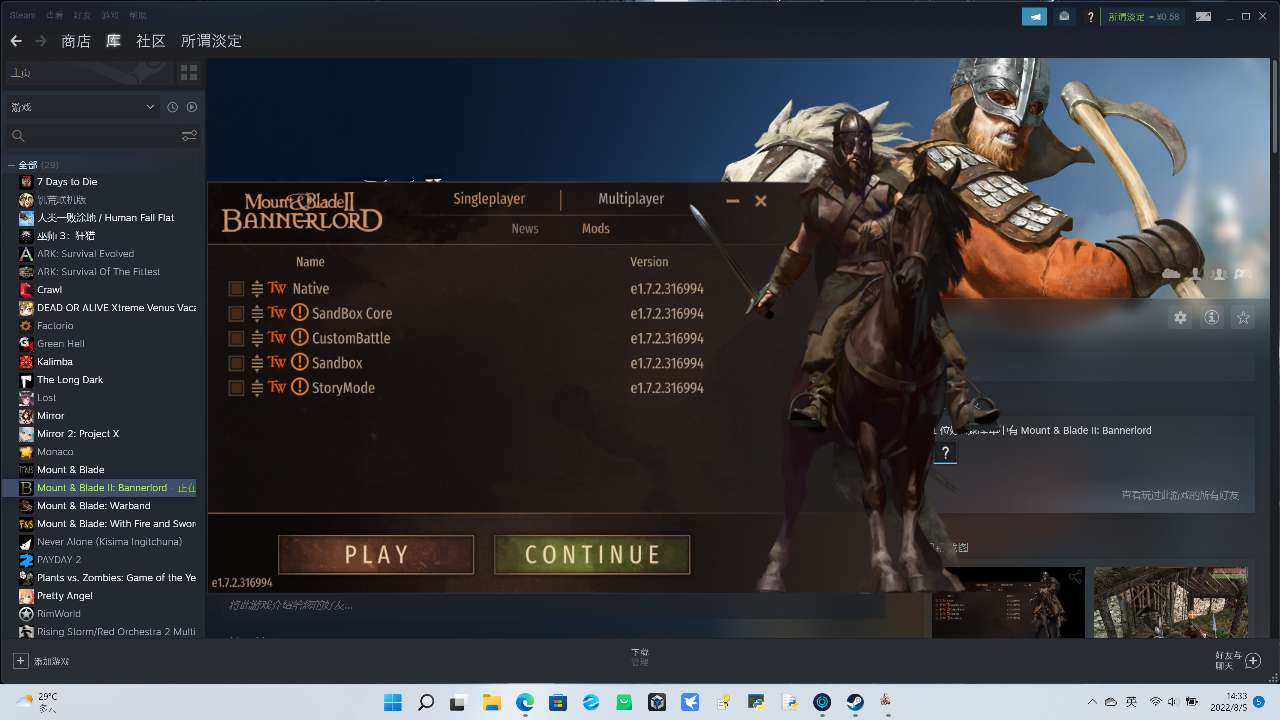1280x720 pixels.
Task: Open friends and chat plus icon
Action: 1252,661
